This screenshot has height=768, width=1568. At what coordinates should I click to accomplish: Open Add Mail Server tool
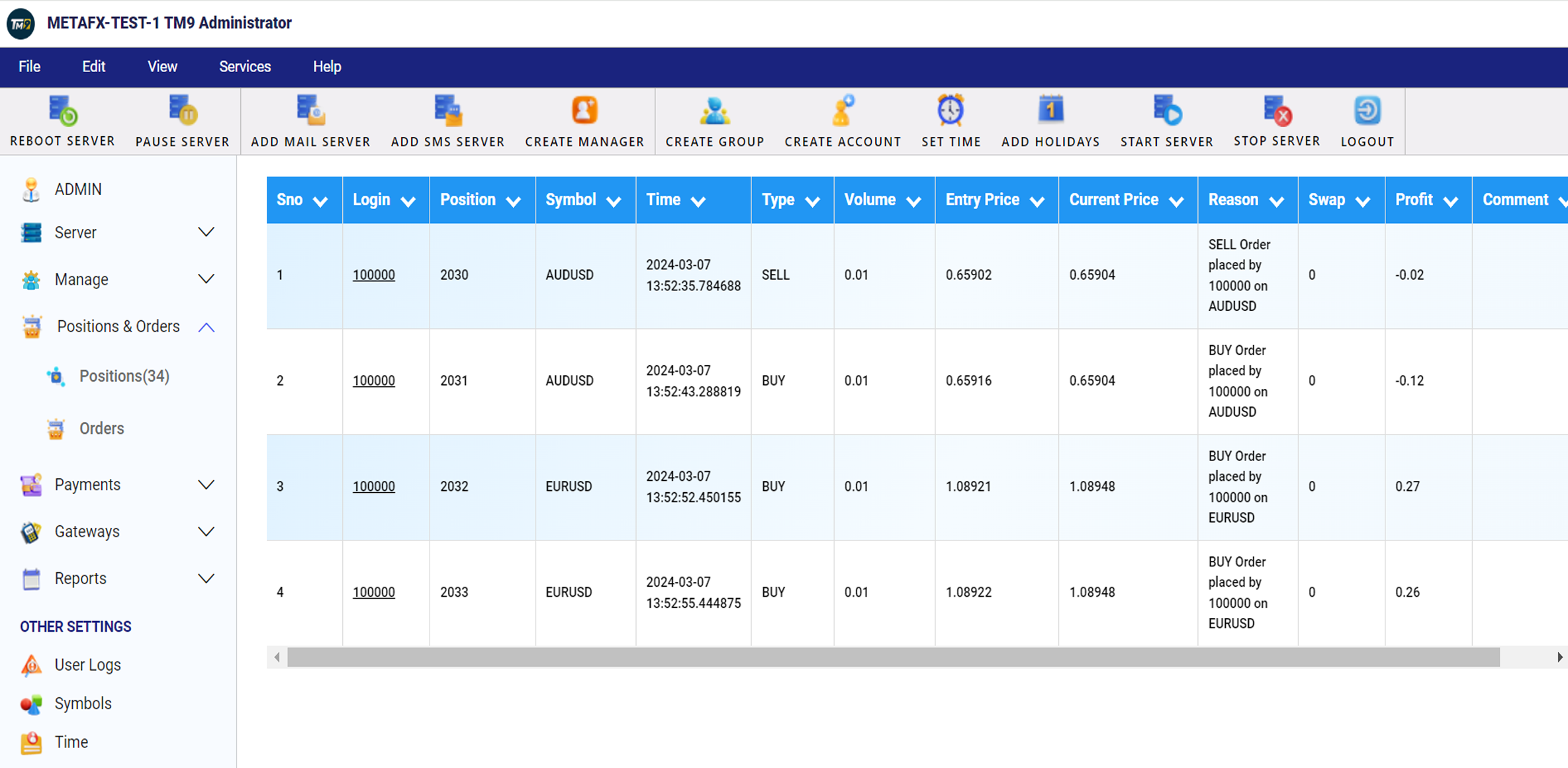click(310, 111)
